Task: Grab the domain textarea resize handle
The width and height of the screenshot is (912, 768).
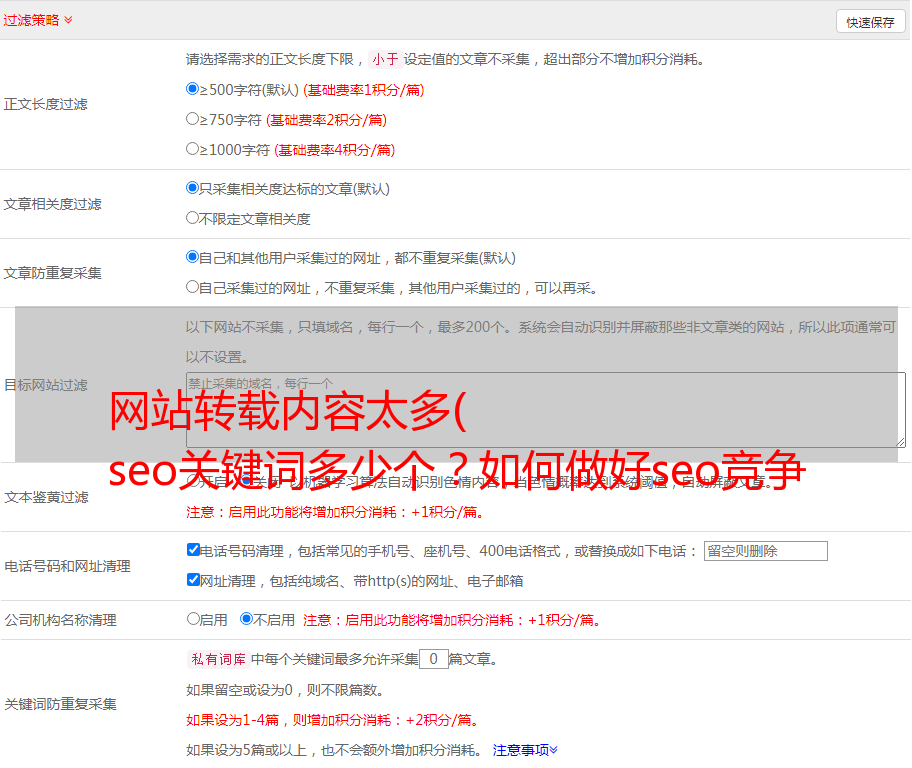Action: coord(900,442)
